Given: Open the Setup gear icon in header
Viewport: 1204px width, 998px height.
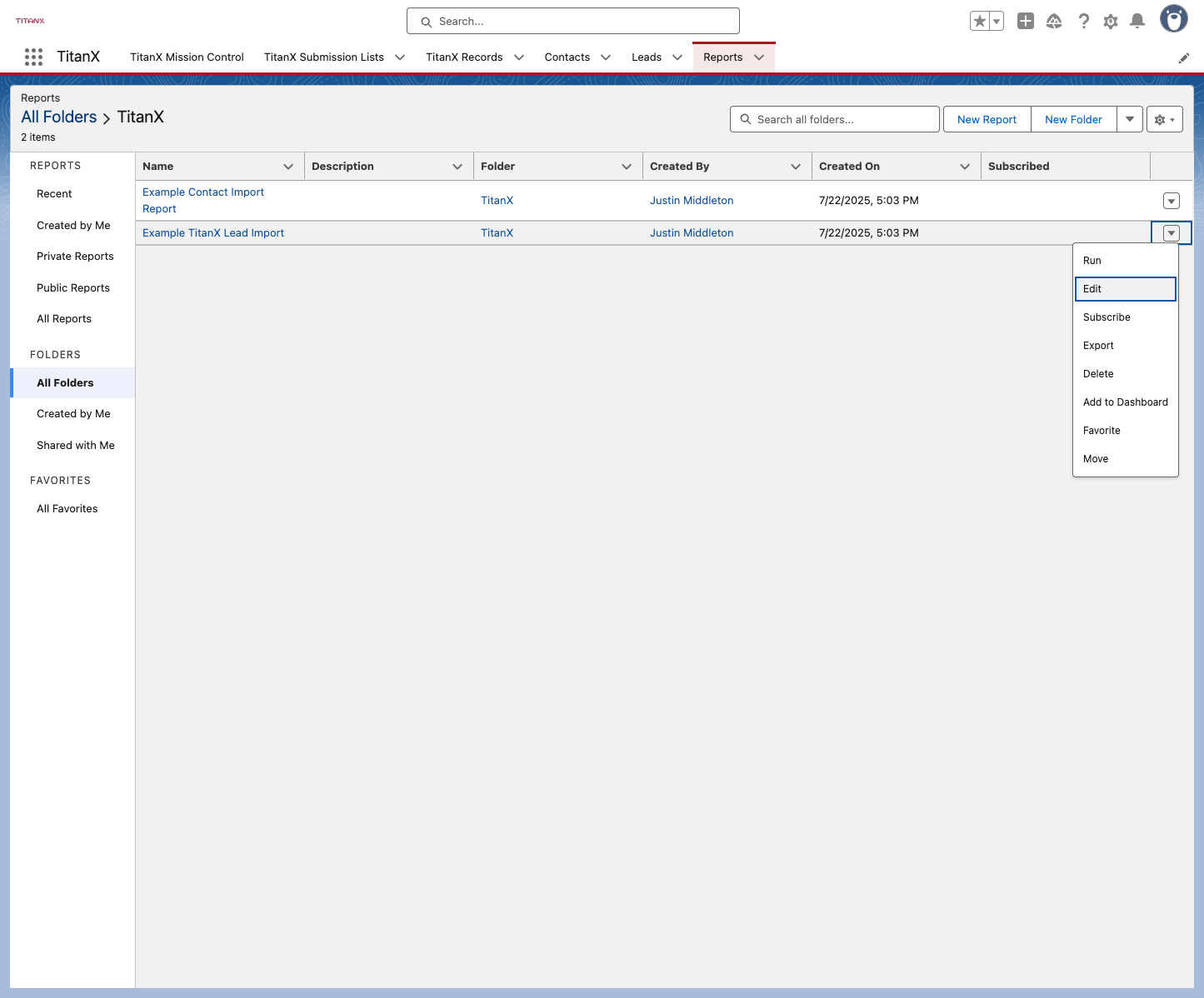Looking at the screenshot, I should [x=1111, y=22].
